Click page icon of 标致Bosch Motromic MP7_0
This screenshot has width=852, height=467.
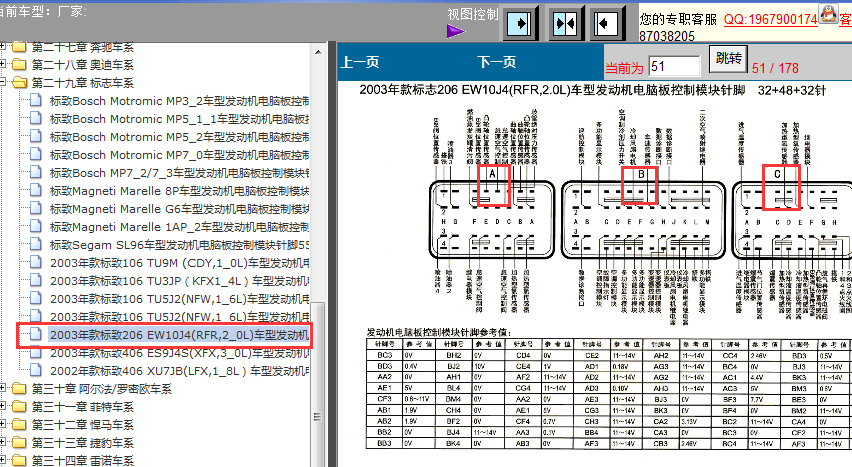(x=36, y=154)
